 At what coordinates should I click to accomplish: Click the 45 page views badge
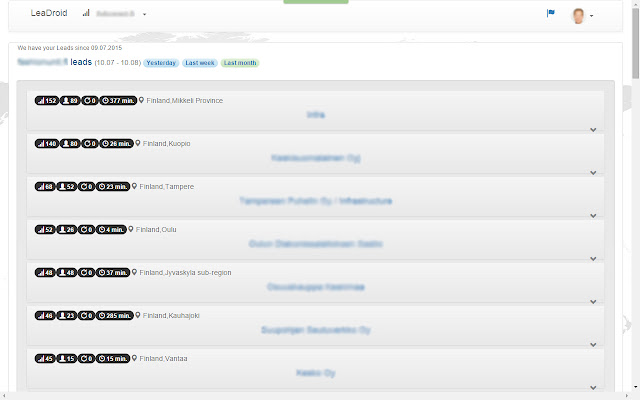point(45,358)
